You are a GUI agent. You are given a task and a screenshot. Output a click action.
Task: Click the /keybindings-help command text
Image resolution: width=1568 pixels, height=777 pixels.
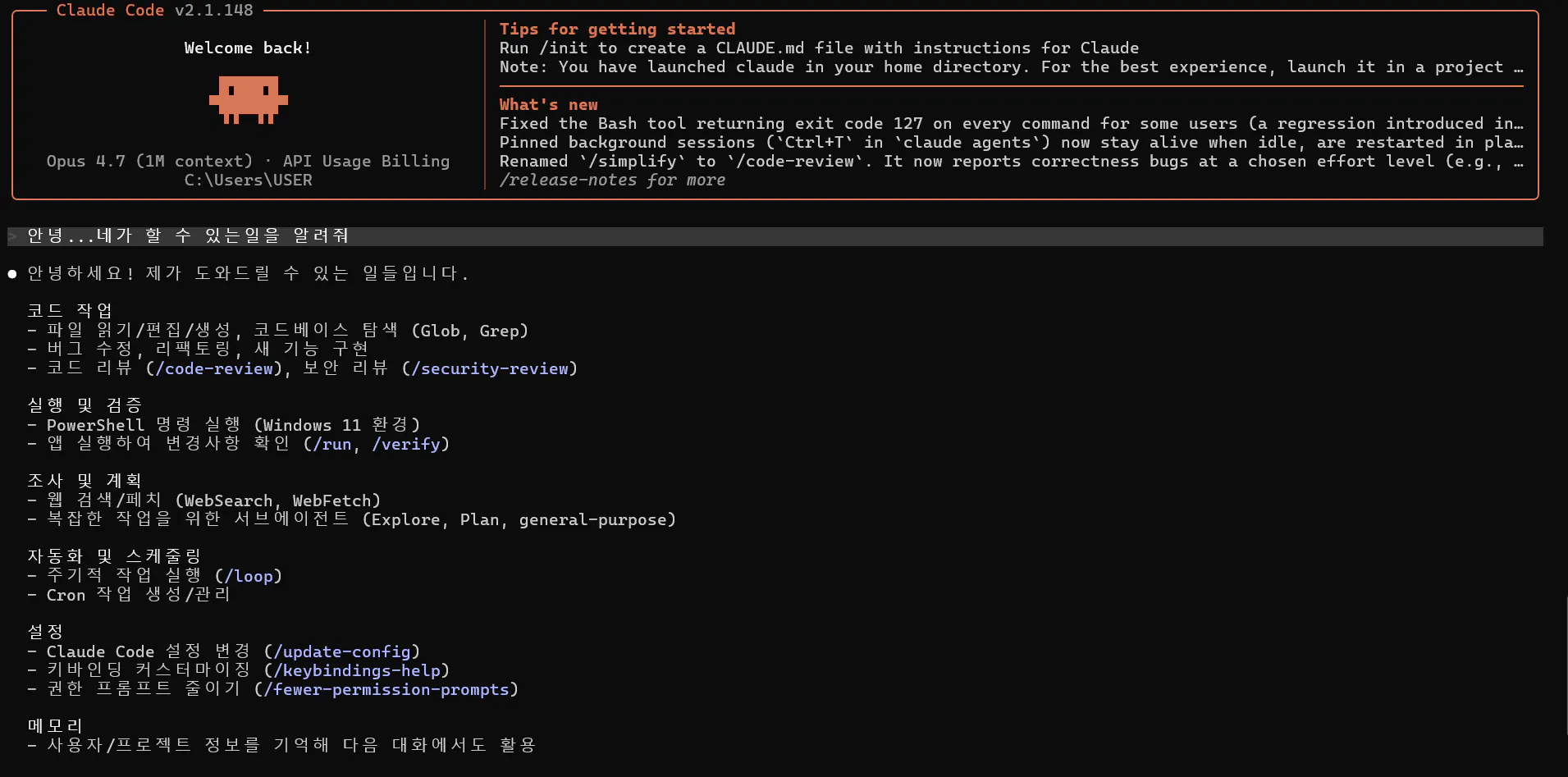tap(357, 670)
